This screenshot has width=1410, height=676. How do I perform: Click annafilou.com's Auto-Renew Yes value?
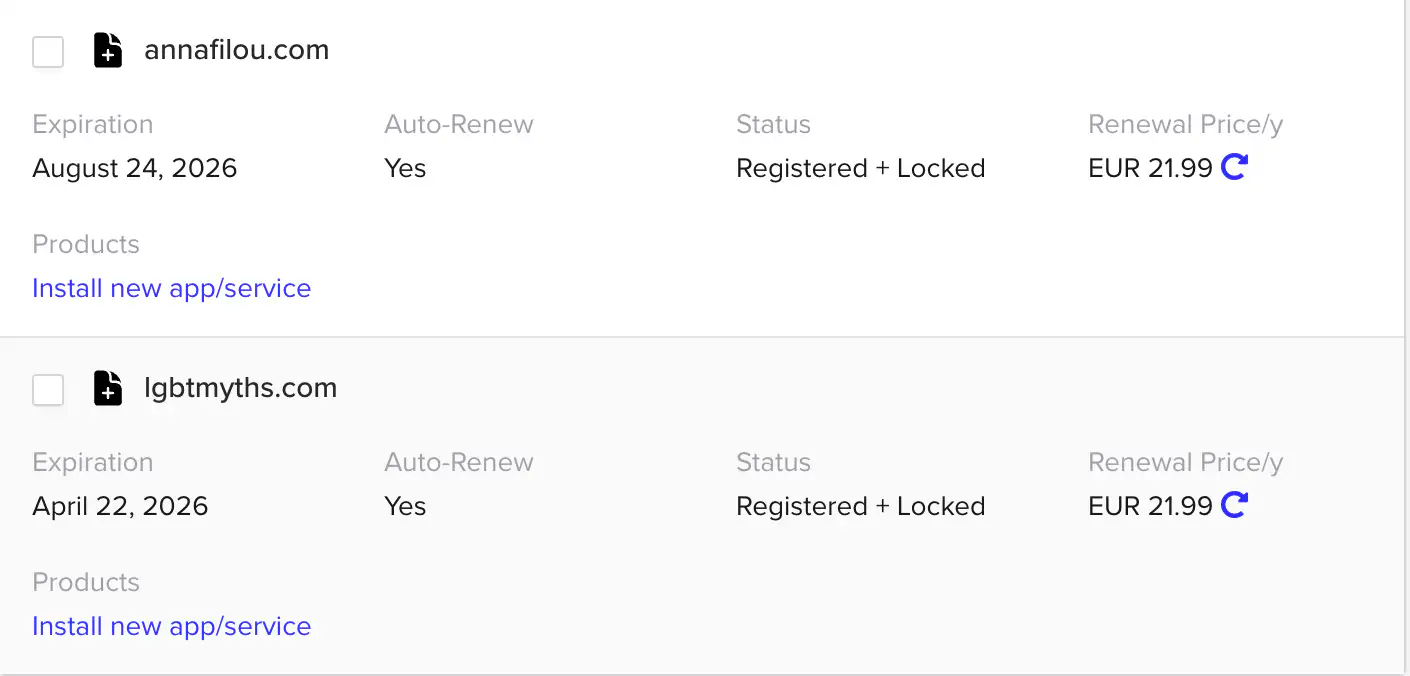[x=405, y=168]
